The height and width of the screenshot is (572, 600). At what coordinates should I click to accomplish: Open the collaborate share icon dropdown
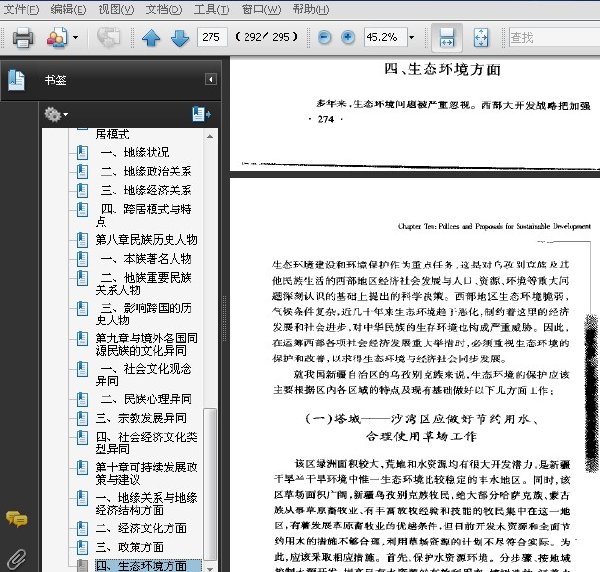tap(75, 37)
